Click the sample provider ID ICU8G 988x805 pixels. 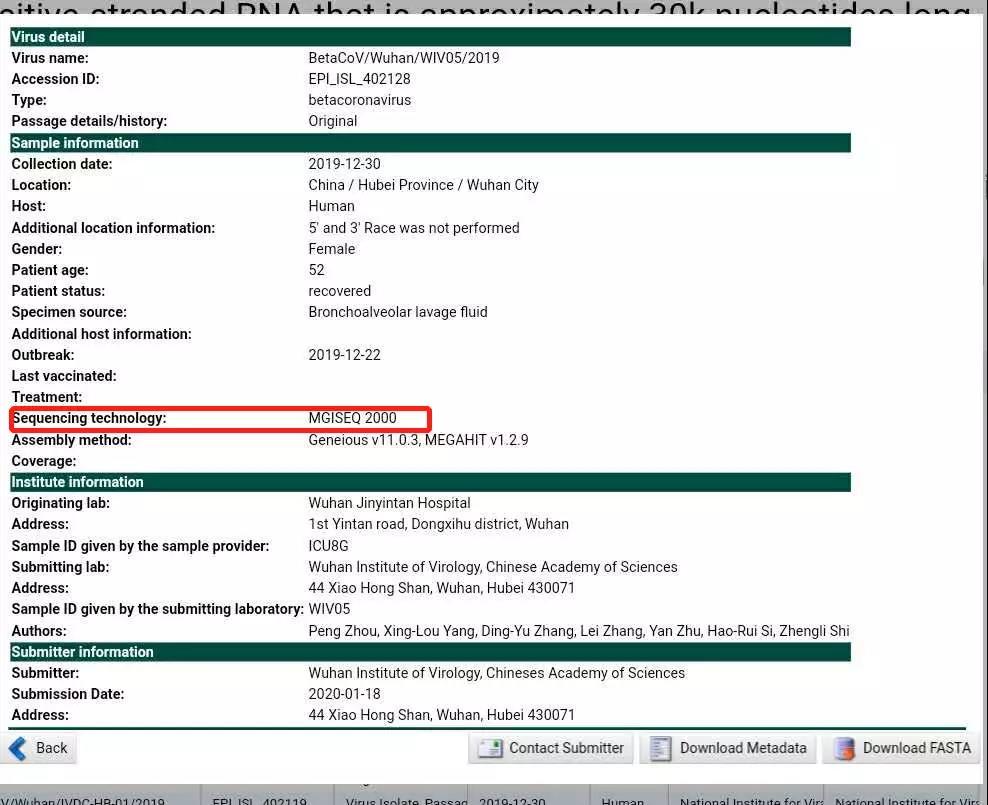[x=328, y=545]
